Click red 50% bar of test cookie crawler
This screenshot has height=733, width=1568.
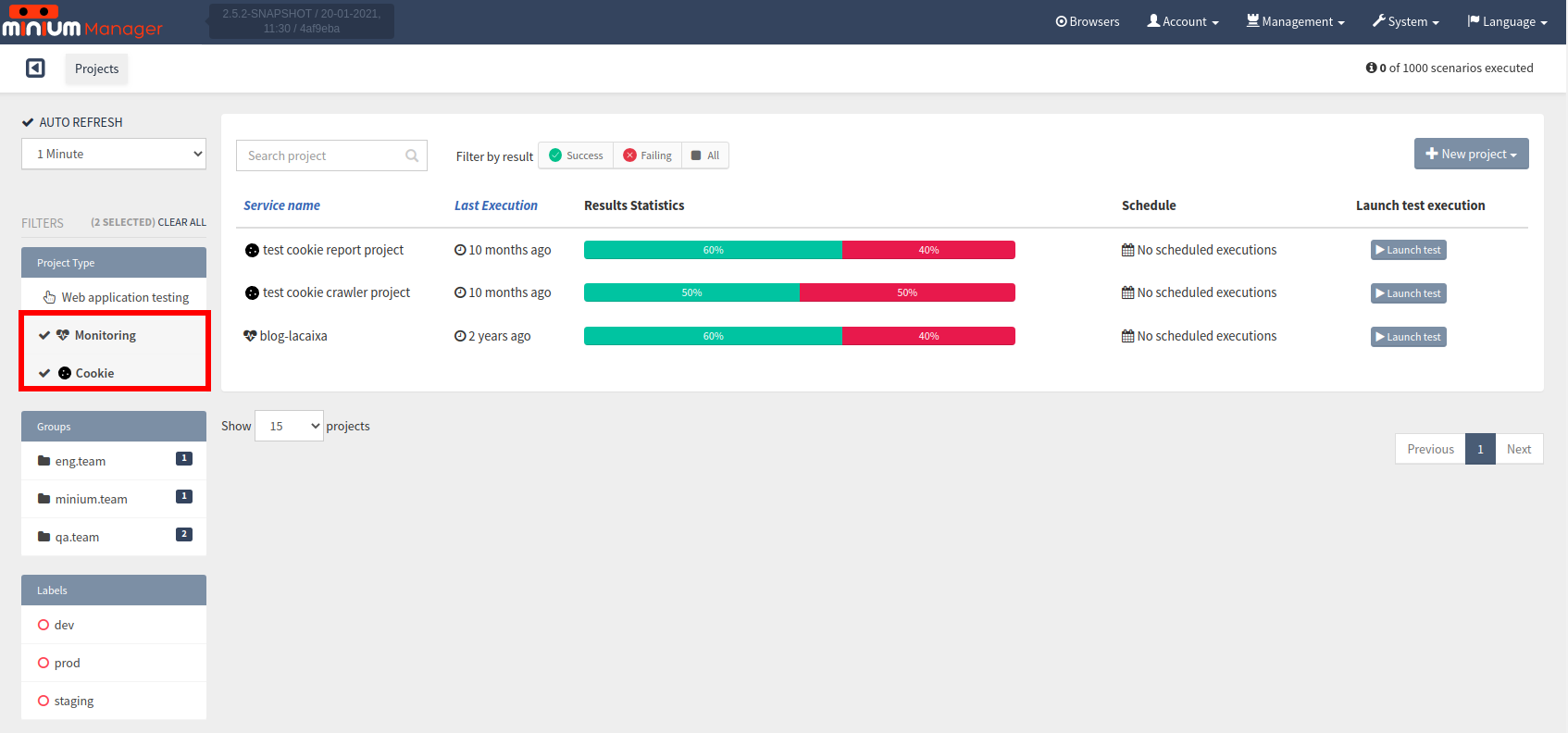pos(907,292)
